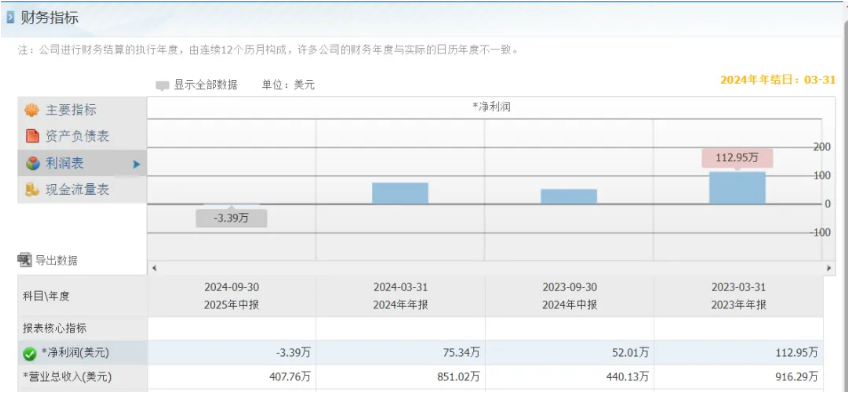Click the *净利润 chart title
851x397 pixels.
coord(491,108)
